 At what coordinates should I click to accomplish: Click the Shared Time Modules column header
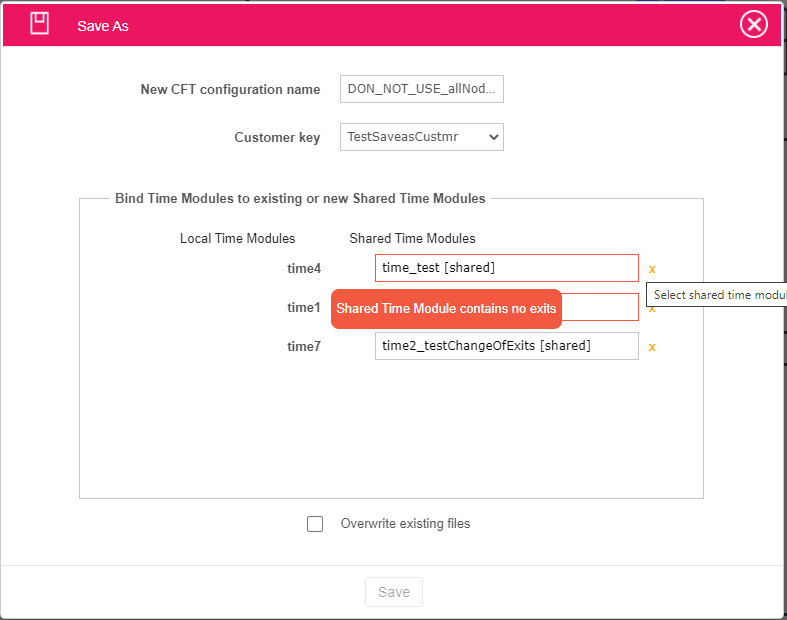point(412,238)
